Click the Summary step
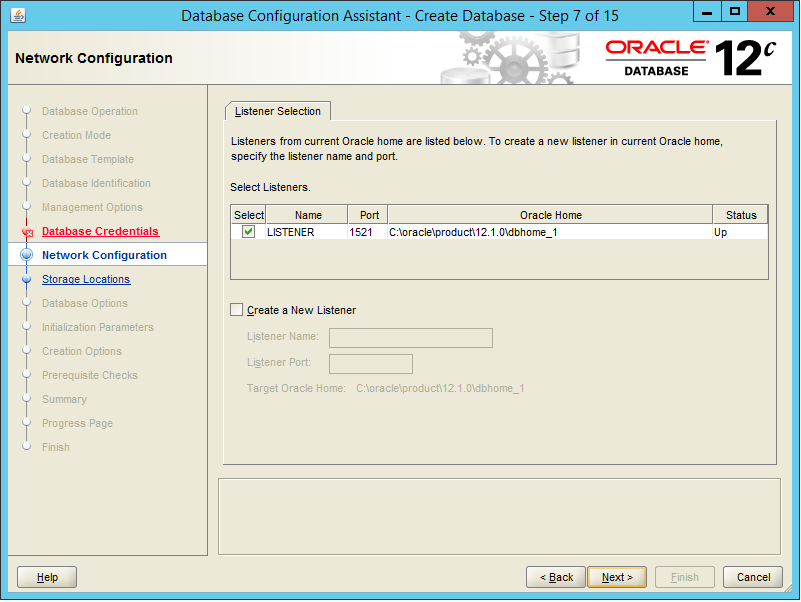 [64, 399]
